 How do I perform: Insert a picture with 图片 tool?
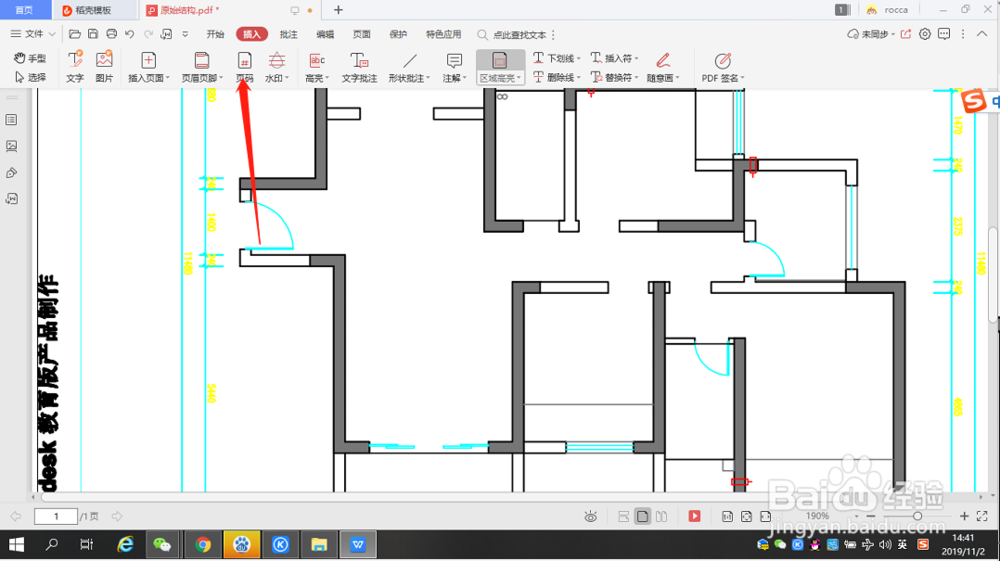(x=104, y=66)
